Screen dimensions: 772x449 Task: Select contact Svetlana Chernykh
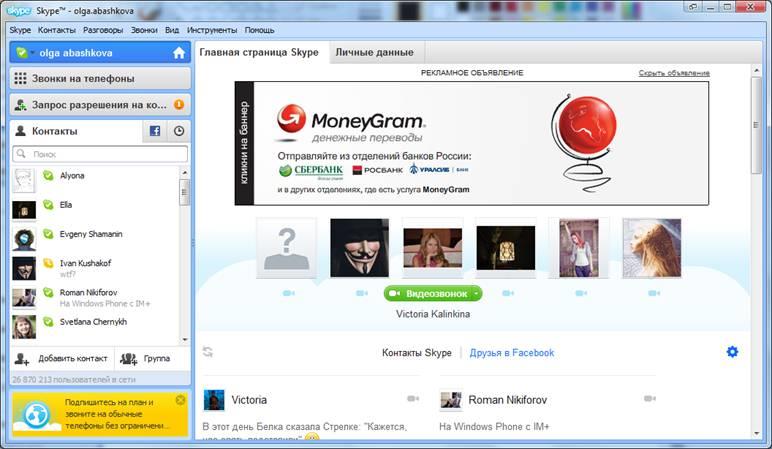coord(95,326)
